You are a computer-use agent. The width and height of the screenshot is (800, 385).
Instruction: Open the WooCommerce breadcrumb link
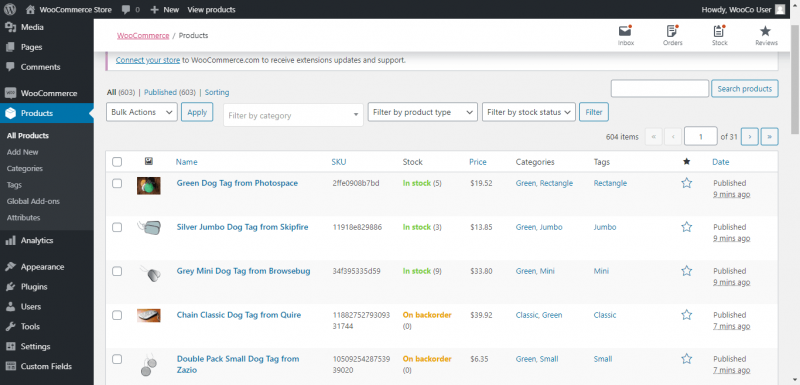143,36
